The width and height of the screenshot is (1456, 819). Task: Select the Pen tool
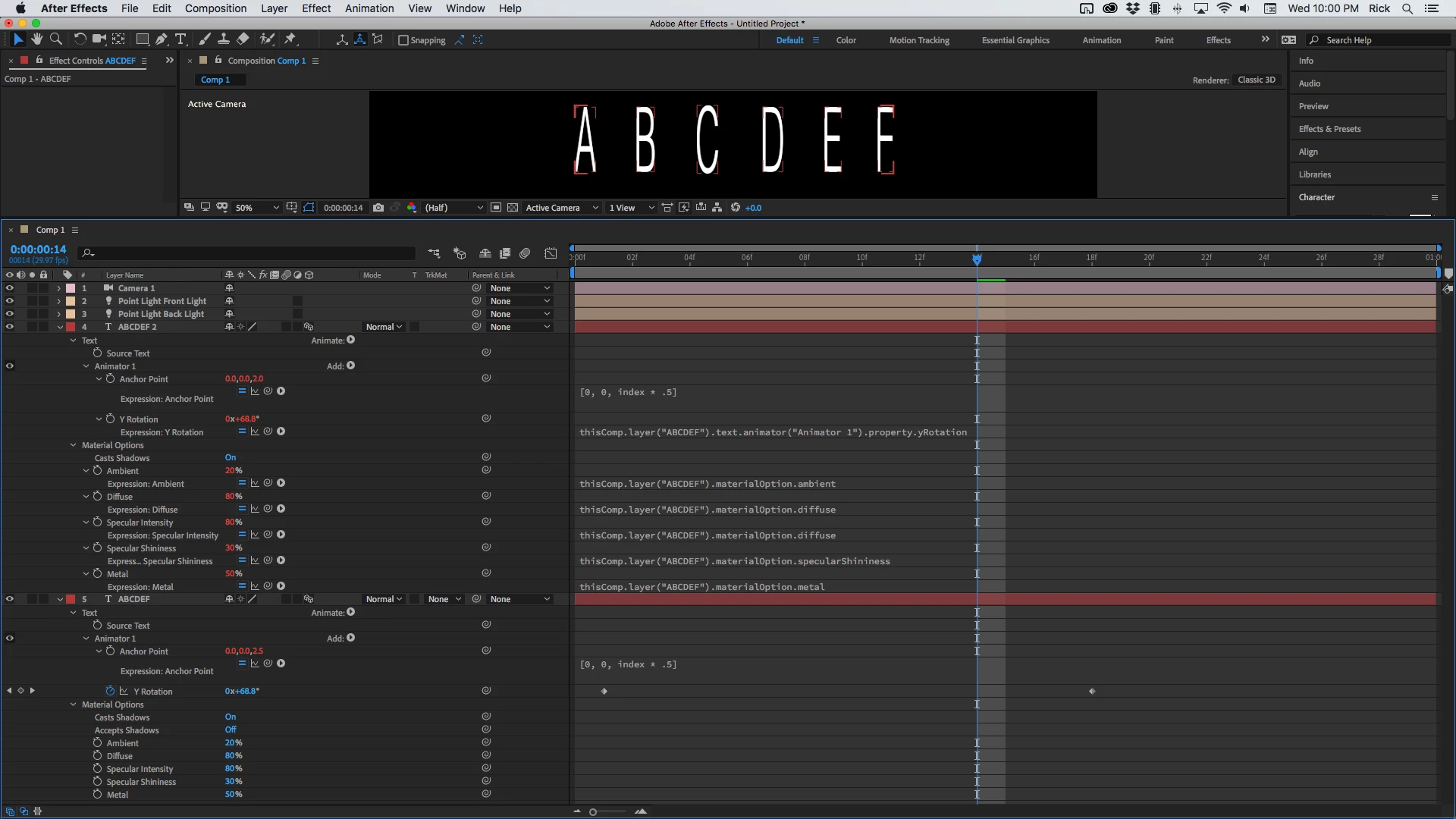point(162,39)
